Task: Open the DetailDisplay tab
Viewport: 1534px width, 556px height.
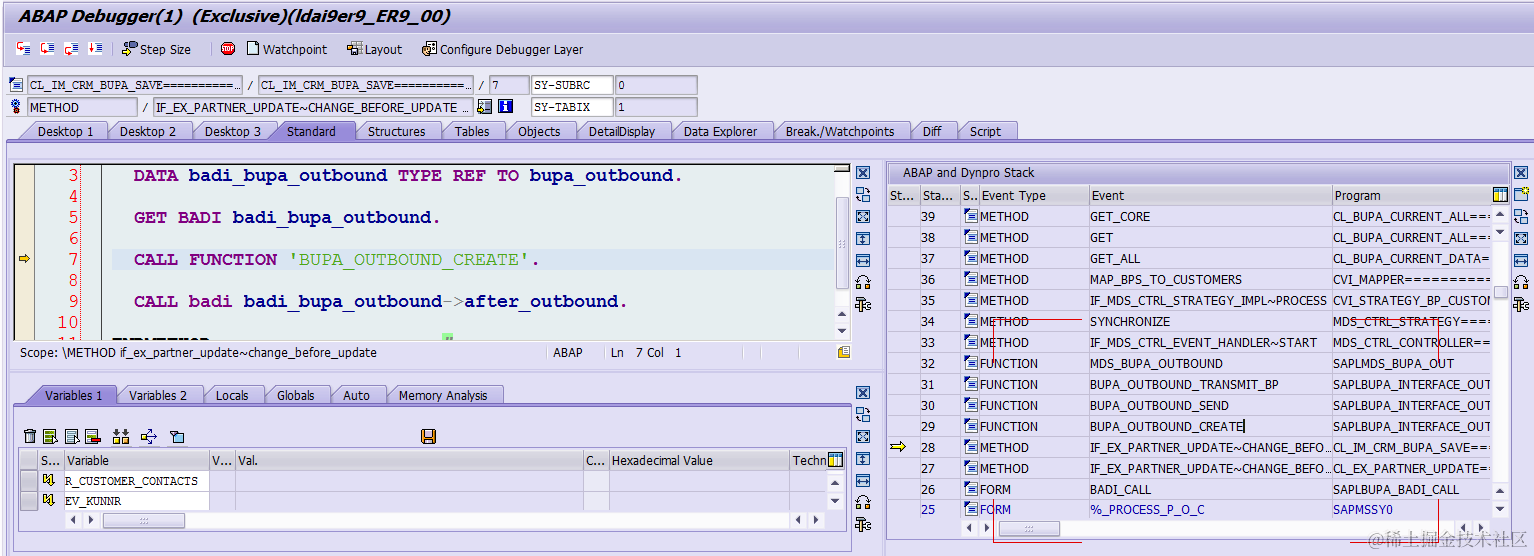Action: (x=622, y=131)
